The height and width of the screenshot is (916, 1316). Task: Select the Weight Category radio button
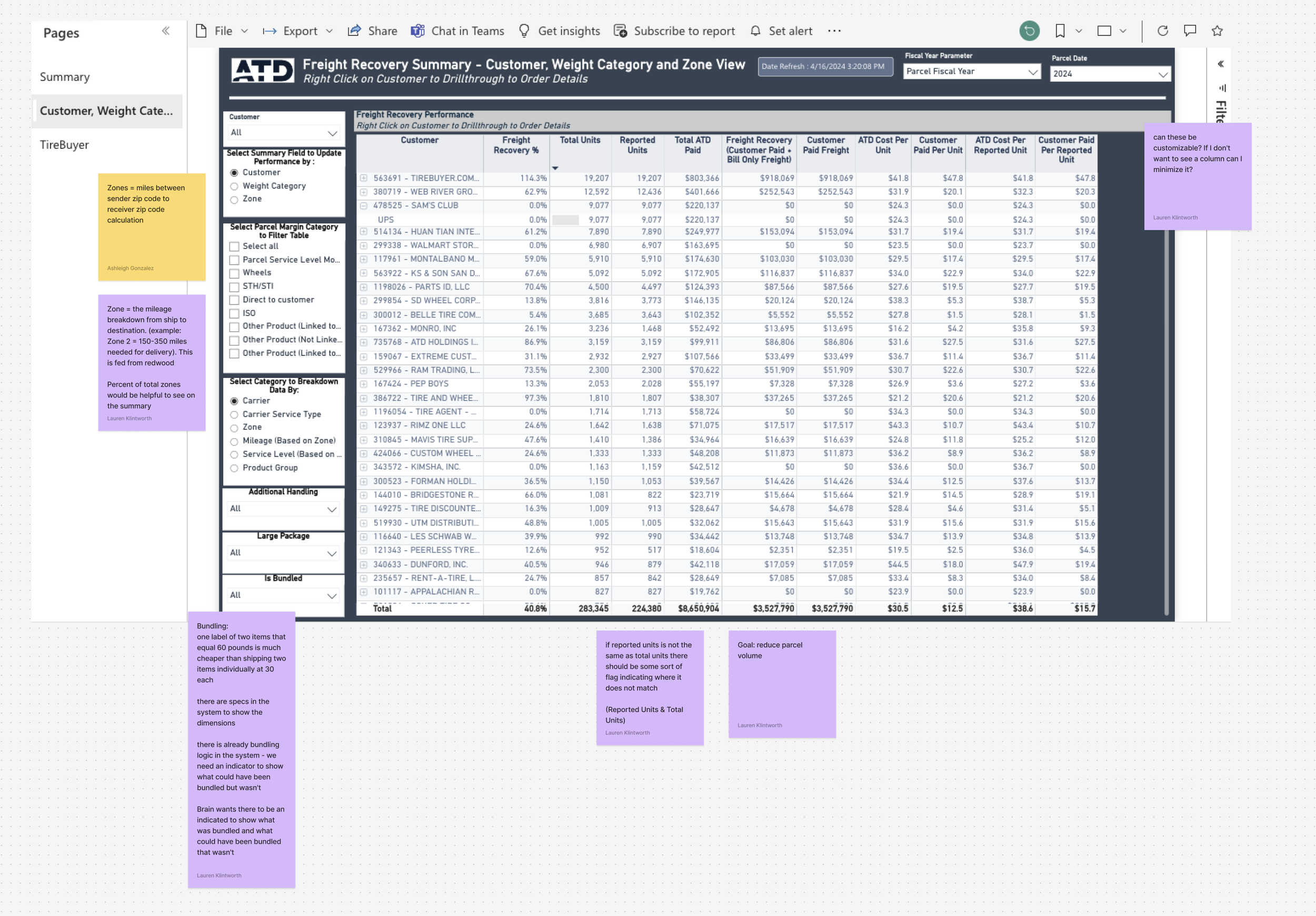(x=234, y=186)
